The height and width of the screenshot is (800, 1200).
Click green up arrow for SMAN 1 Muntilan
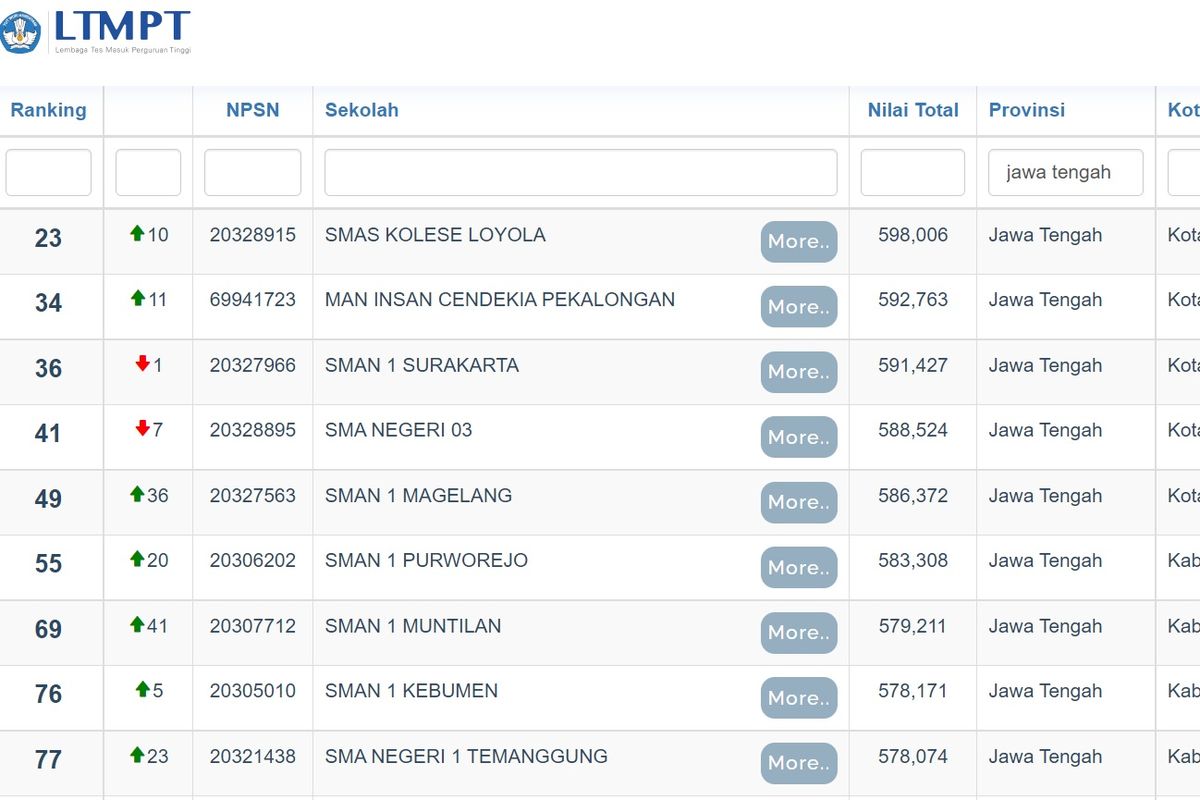pyautogui.click(x=137, y=625)
